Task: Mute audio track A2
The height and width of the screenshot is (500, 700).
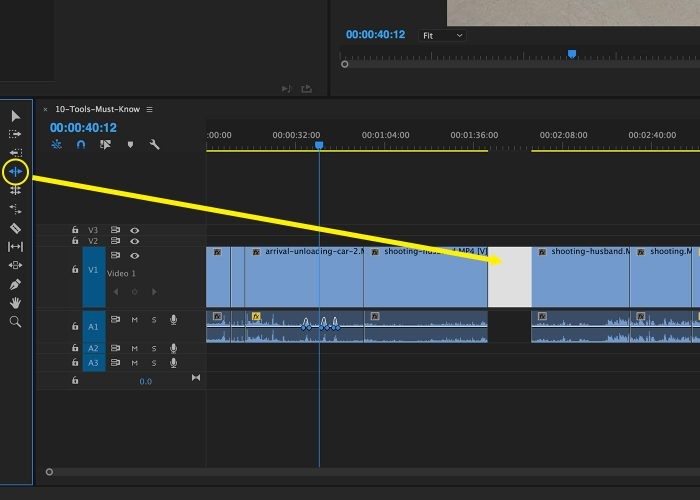Action: 134,349
